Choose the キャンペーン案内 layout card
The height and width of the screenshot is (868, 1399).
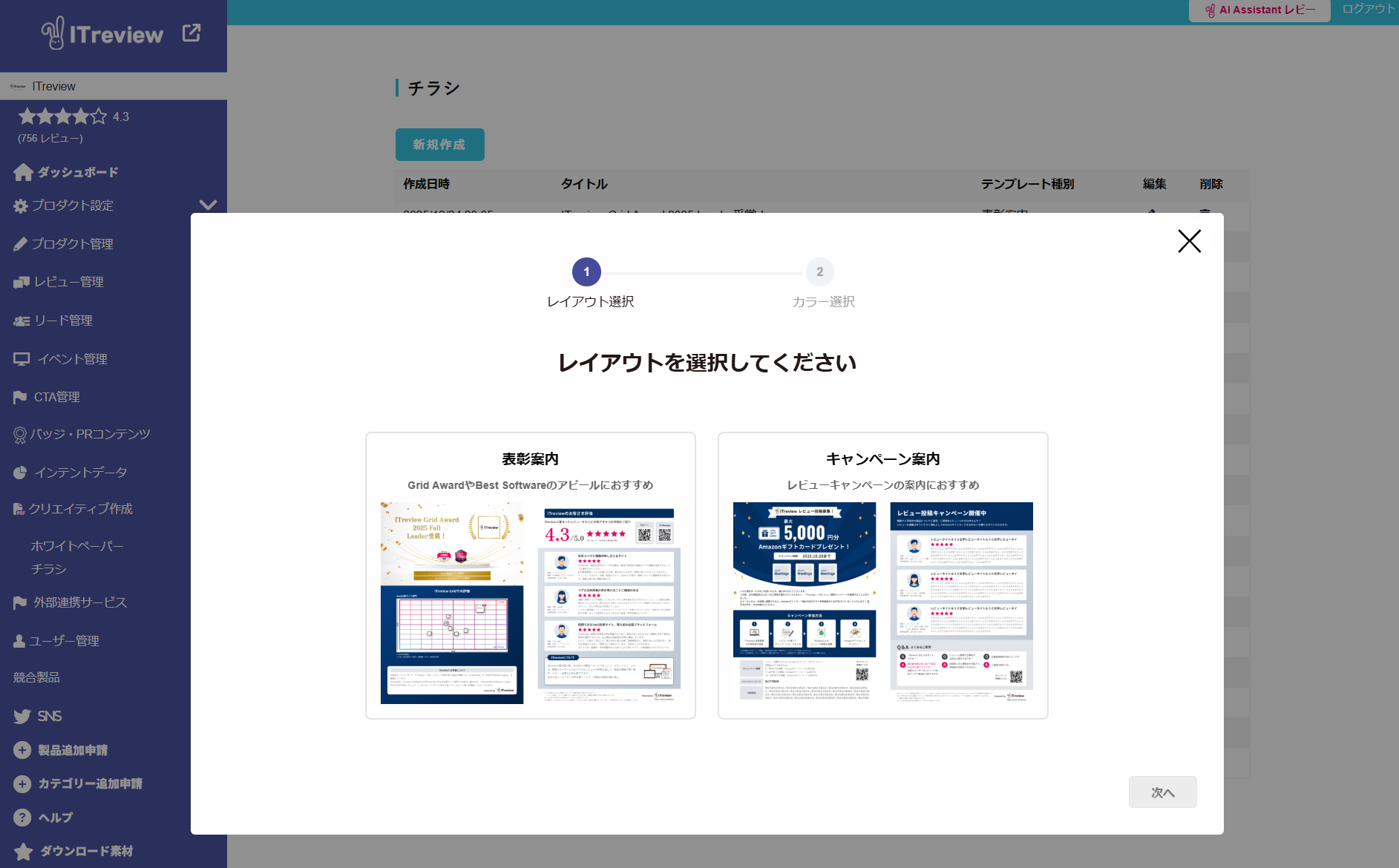click(882, 575)
